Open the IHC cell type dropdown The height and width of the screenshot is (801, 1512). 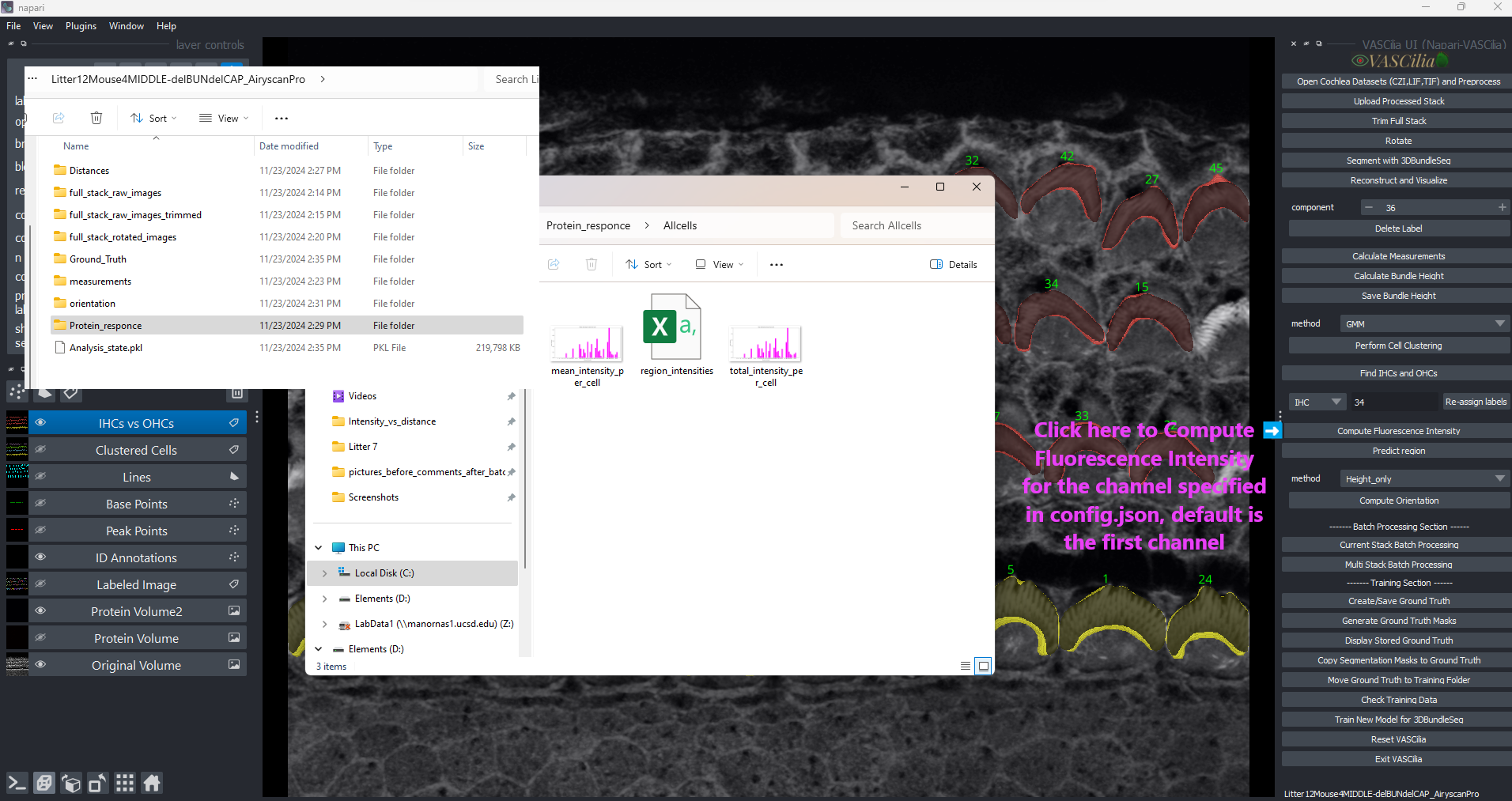click(x=1317, y=402)
